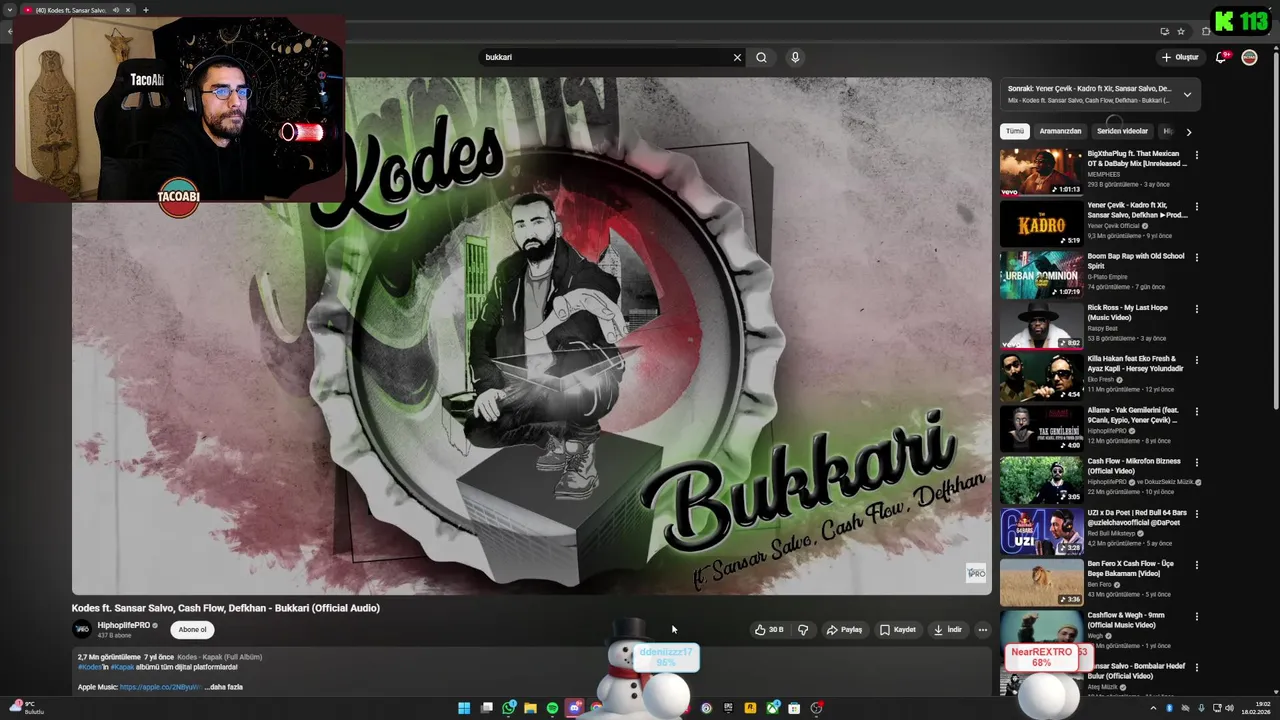Open the Windows Start menu
Viewport: 1280px width, 720px height.
pos(464,708)
